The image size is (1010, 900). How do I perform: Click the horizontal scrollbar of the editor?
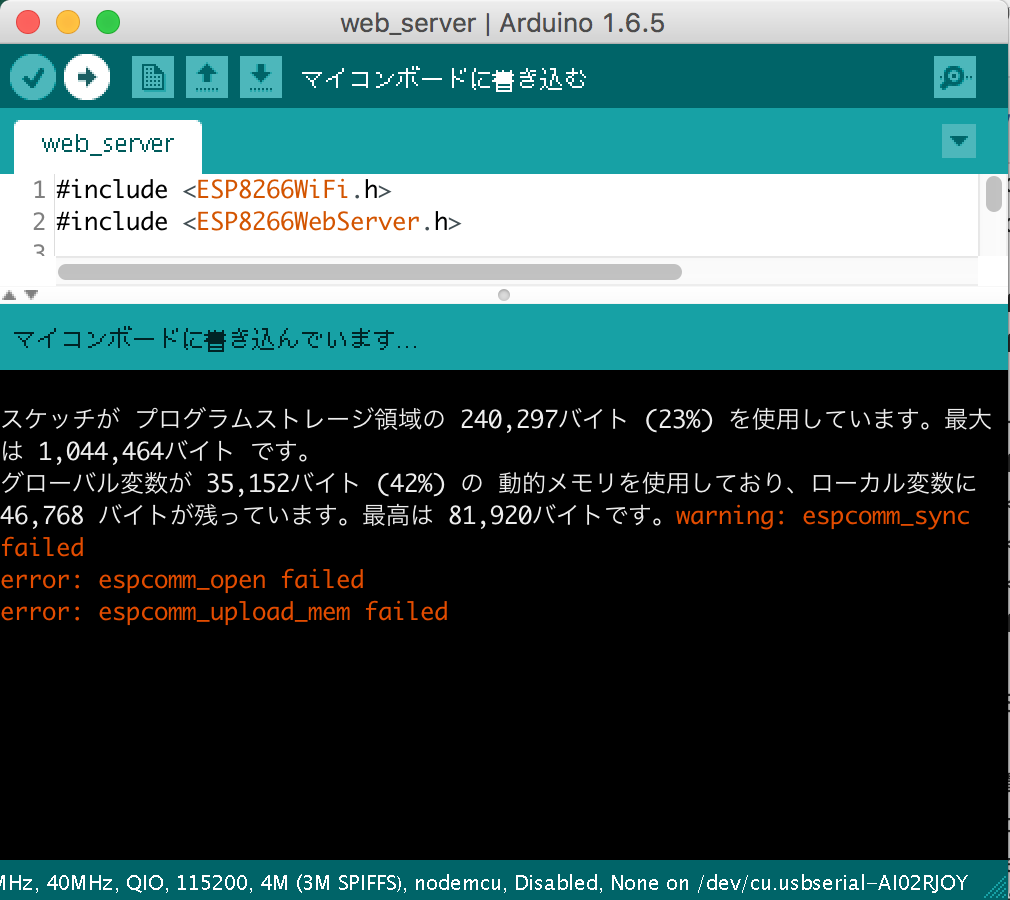coord(370,272)
